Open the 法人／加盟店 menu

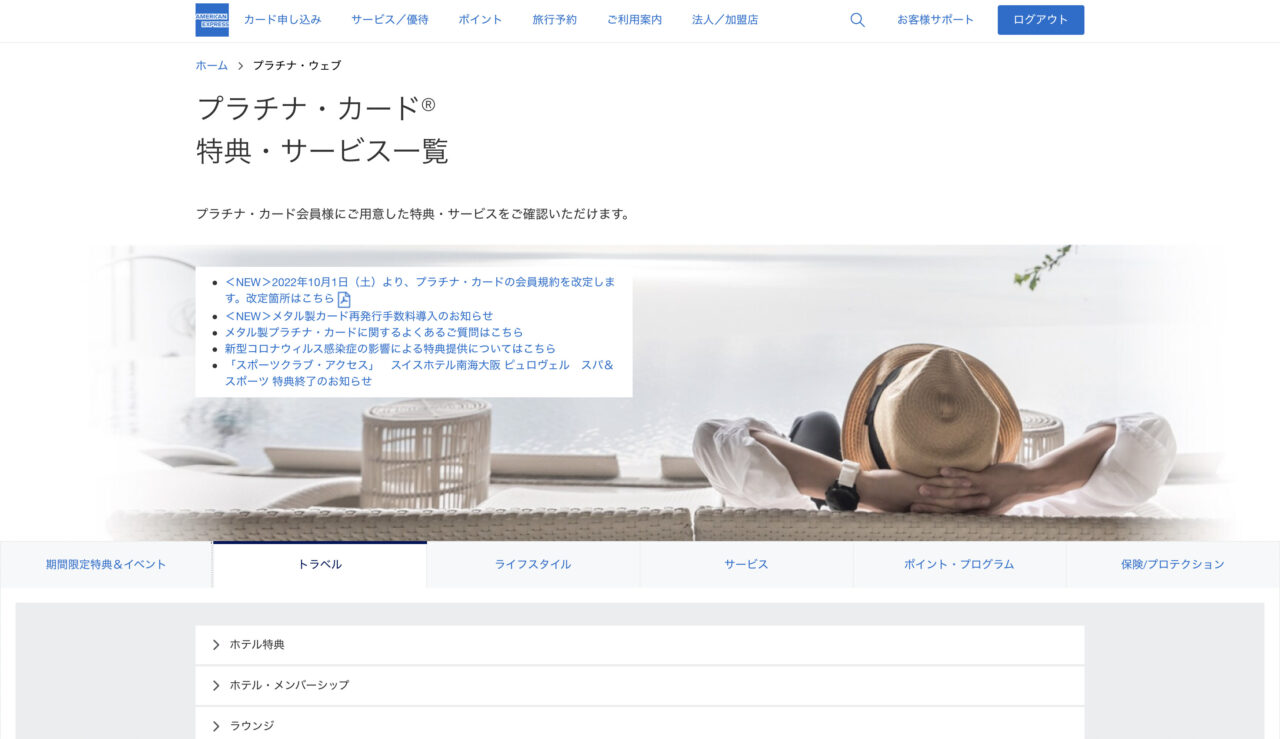(x=725, y=20)
